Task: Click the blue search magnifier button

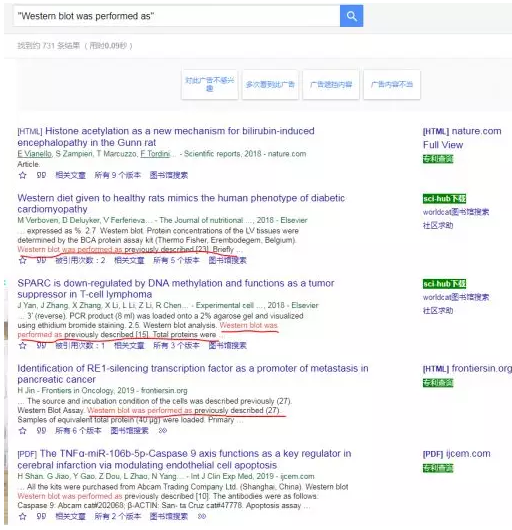Action: pyautogui.click(x=351, y=16)
